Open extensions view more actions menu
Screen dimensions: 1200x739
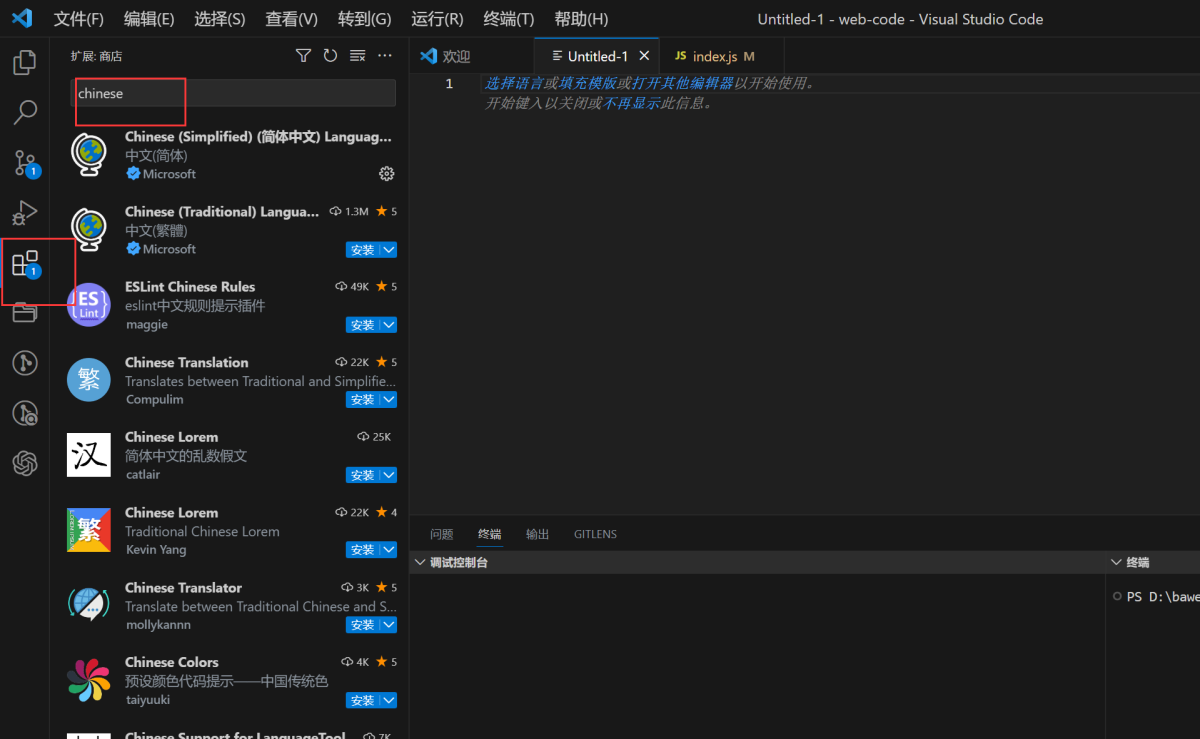385,56
